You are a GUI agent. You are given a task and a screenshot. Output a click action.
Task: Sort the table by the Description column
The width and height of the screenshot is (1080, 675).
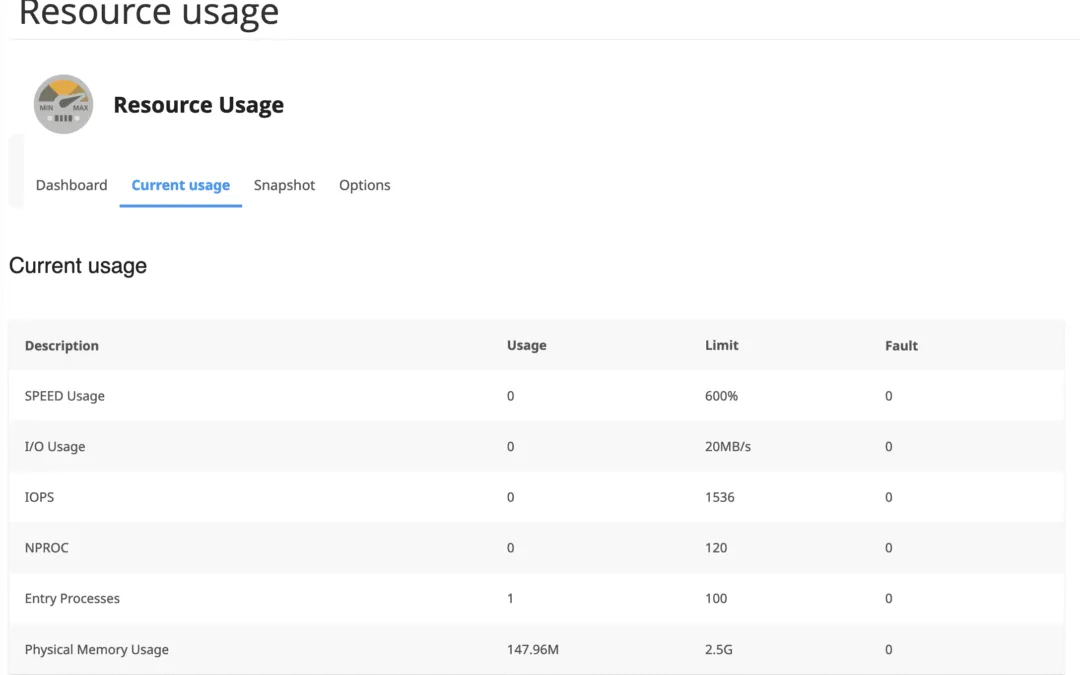point(61,345)
